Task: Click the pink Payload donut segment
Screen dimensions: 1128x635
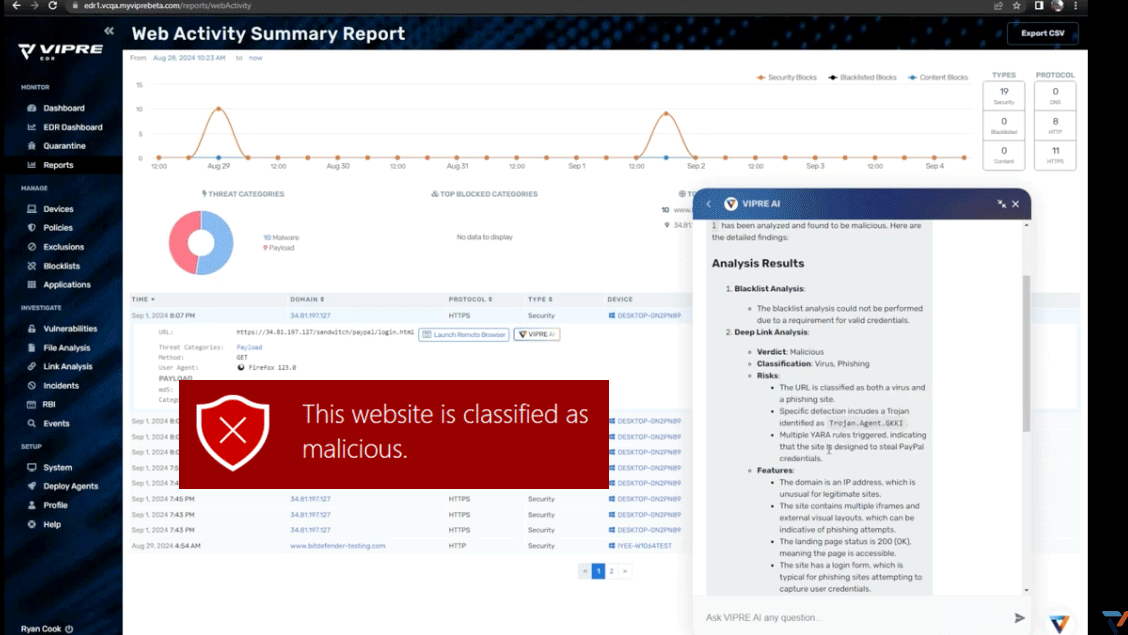Action: click(x=180, y=242)
